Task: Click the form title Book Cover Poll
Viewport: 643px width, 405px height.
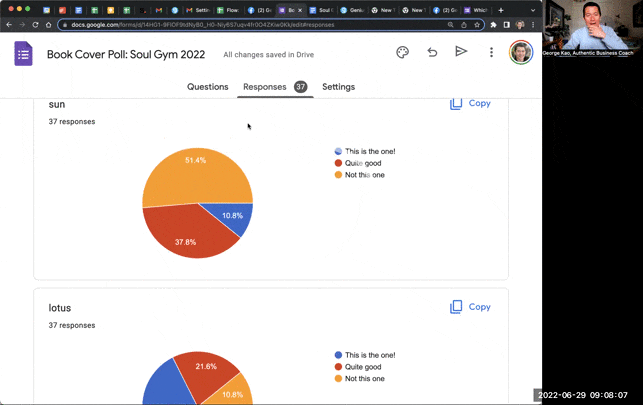Action: coord(126,54)
